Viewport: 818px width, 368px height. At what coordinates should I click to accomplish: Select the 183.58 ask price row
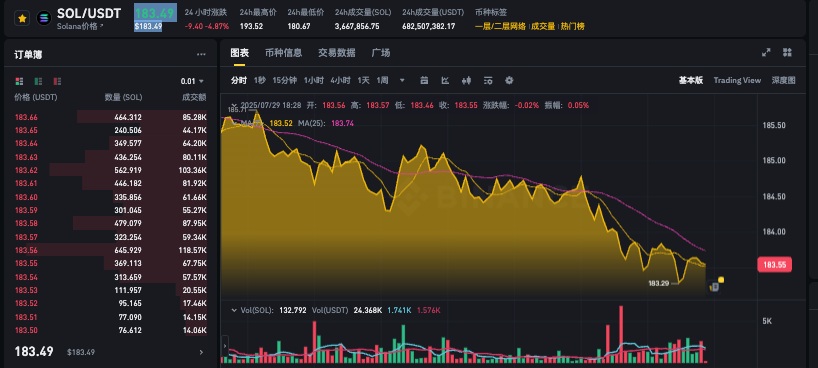[111, 223]
